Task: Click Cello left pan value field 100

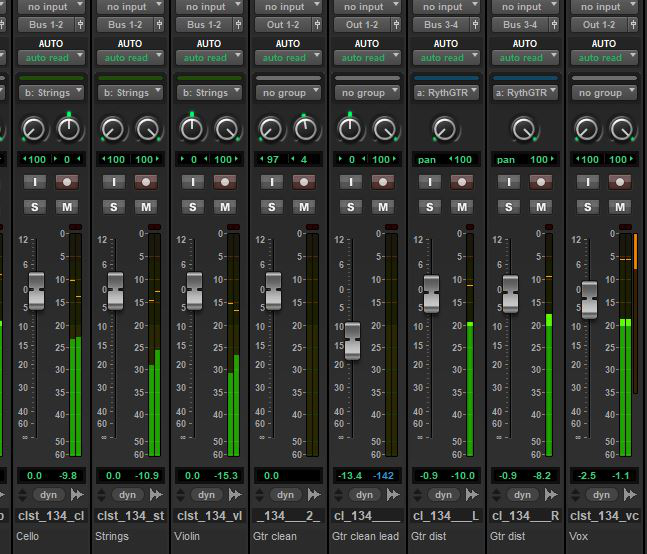Action: (35, 160)
